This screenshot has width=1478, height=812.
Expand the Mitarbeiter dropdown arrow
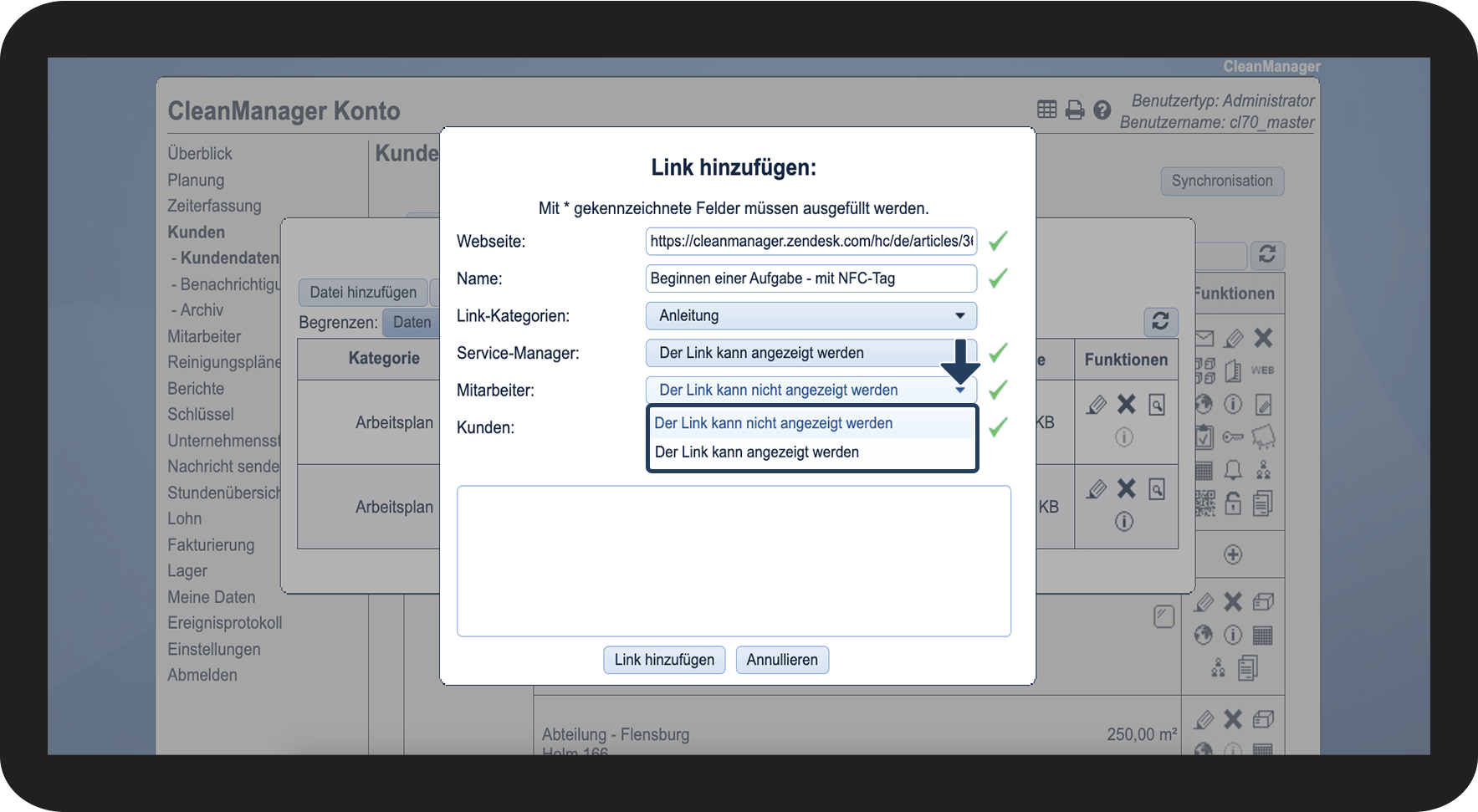pyautogui.click(x=960, y=391)
